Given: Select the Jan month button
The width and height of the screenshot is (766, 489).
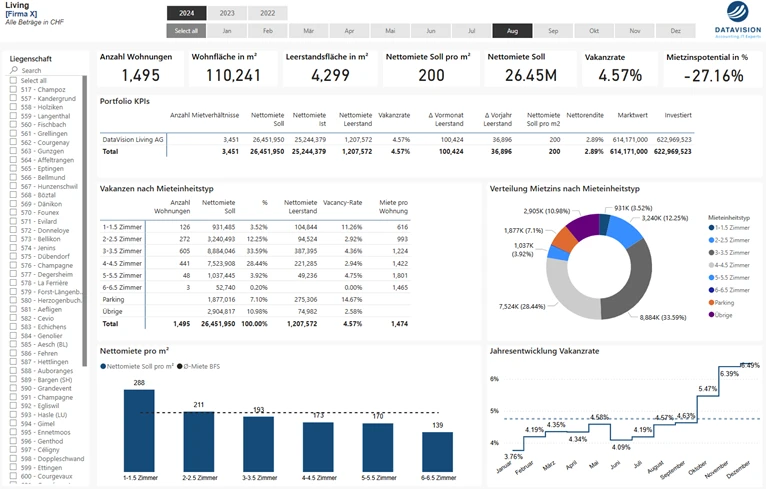Looking at the screenshot, I should (x=227, y=31).
